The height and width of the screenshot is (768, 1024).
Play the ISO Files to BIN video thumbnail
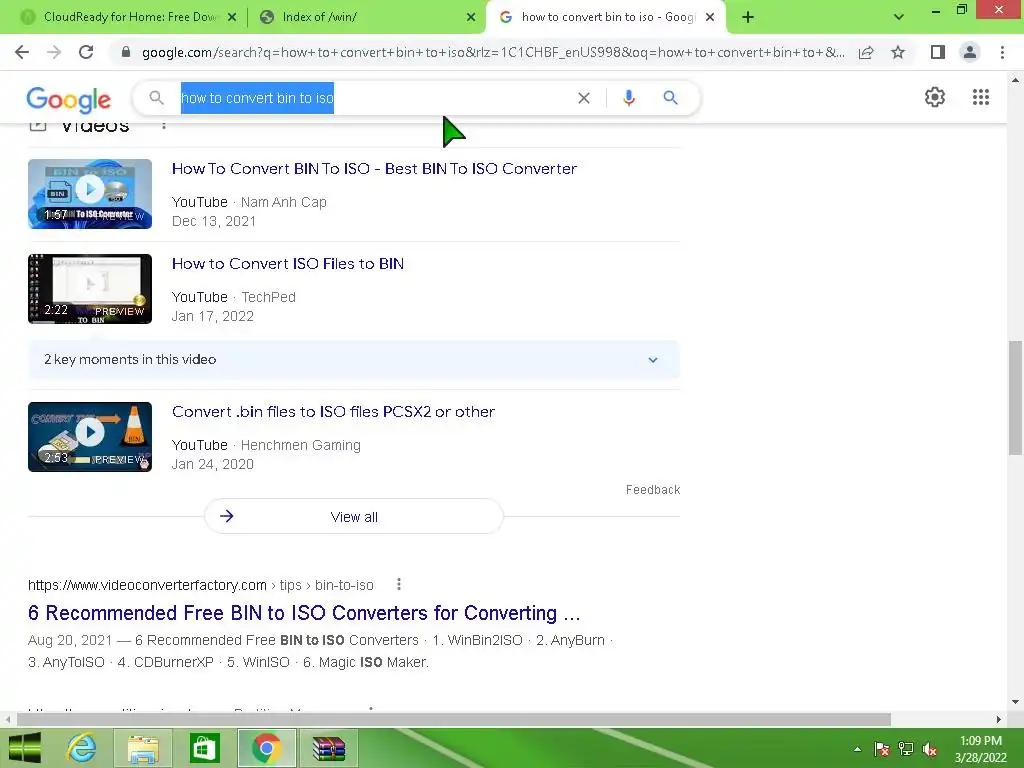90,289
